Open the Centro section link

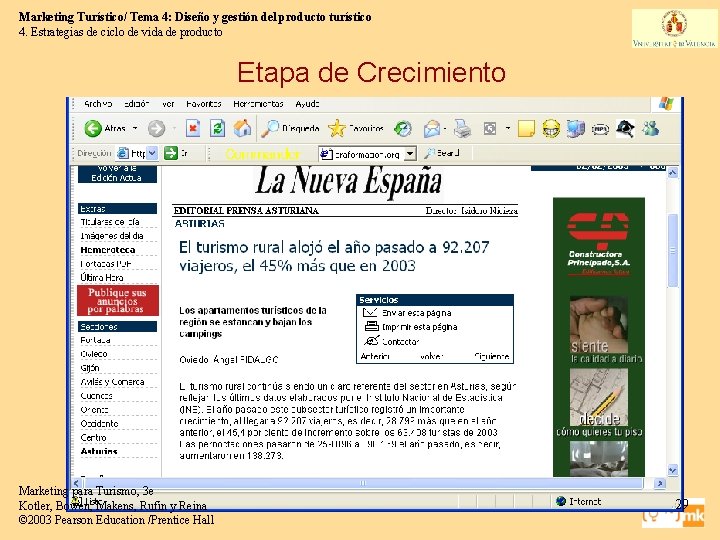[x=93, y=438]
